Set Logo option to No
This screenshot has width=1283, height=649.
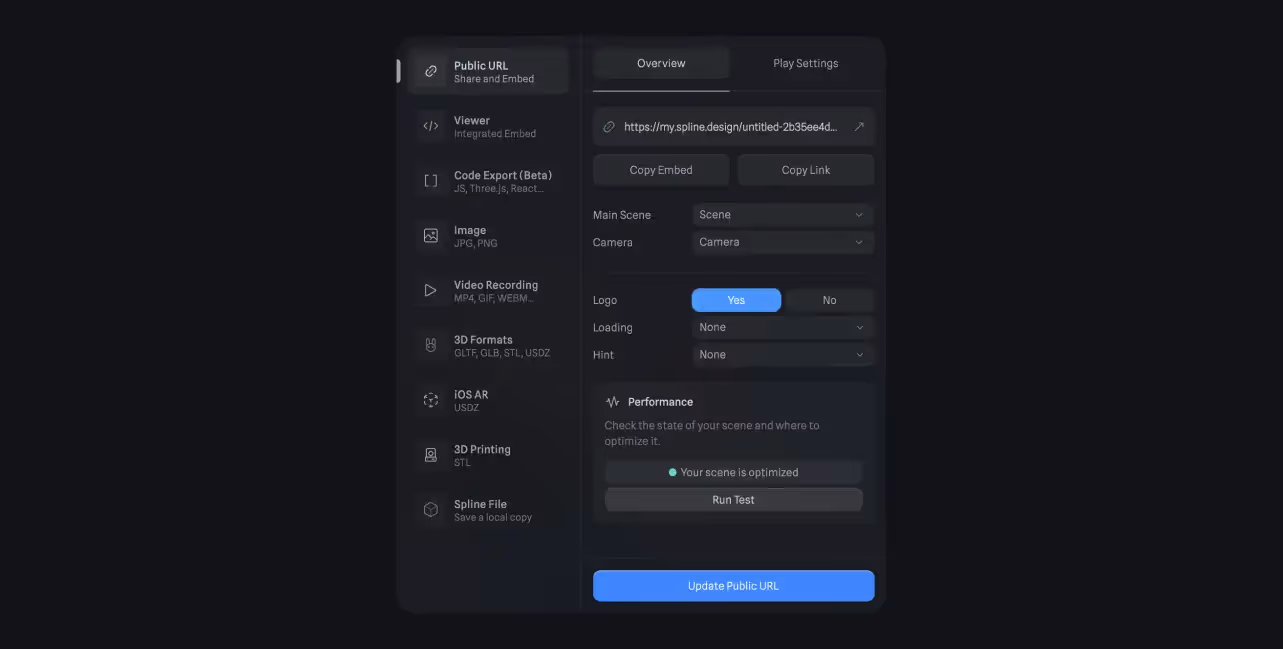829,300
